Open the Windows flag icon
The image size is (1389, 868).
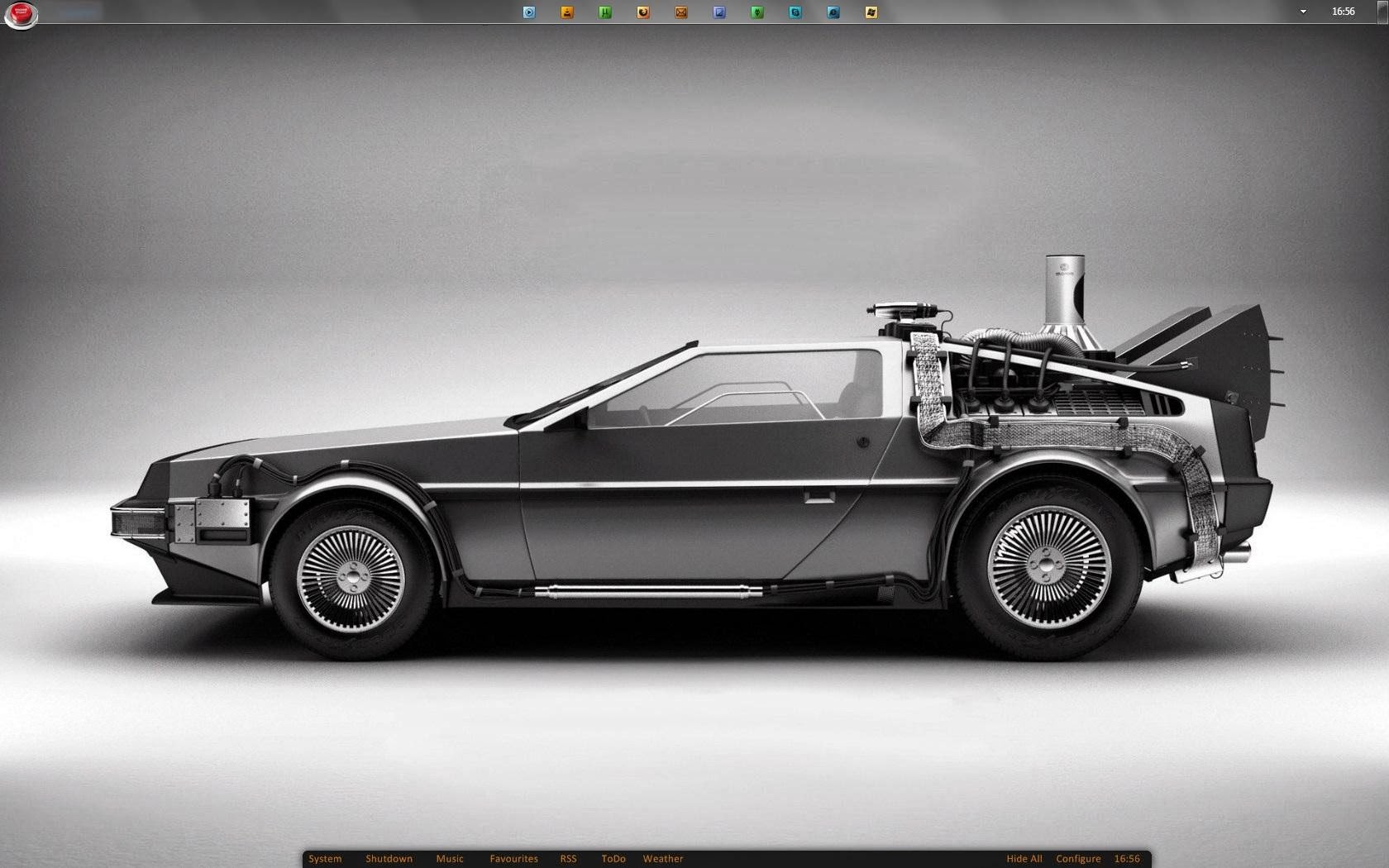click(x=871, y=12)
